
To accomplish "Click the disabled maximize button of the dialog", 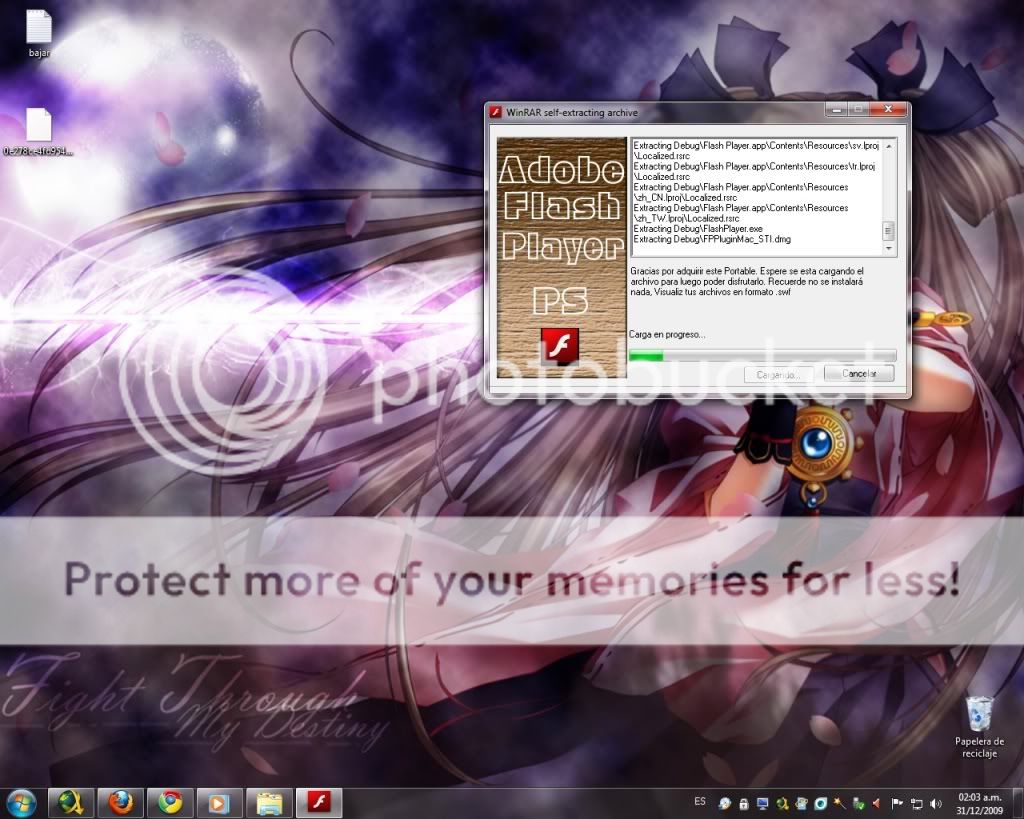I will click(x=859, y=110).
